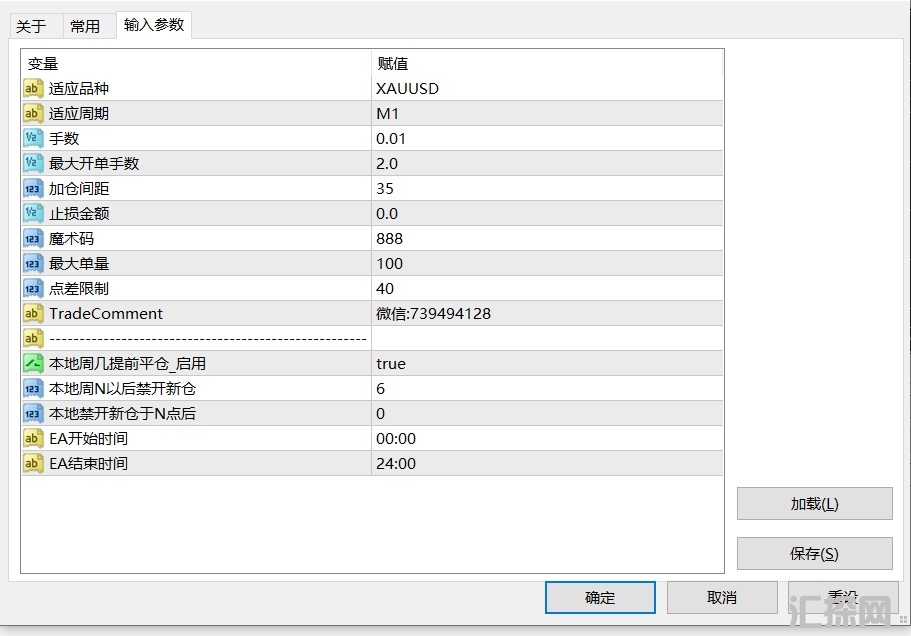This screenshot has width=911, height=636.
Task: Click the integer icon beside 最大单量
Action: coord(33,263)
